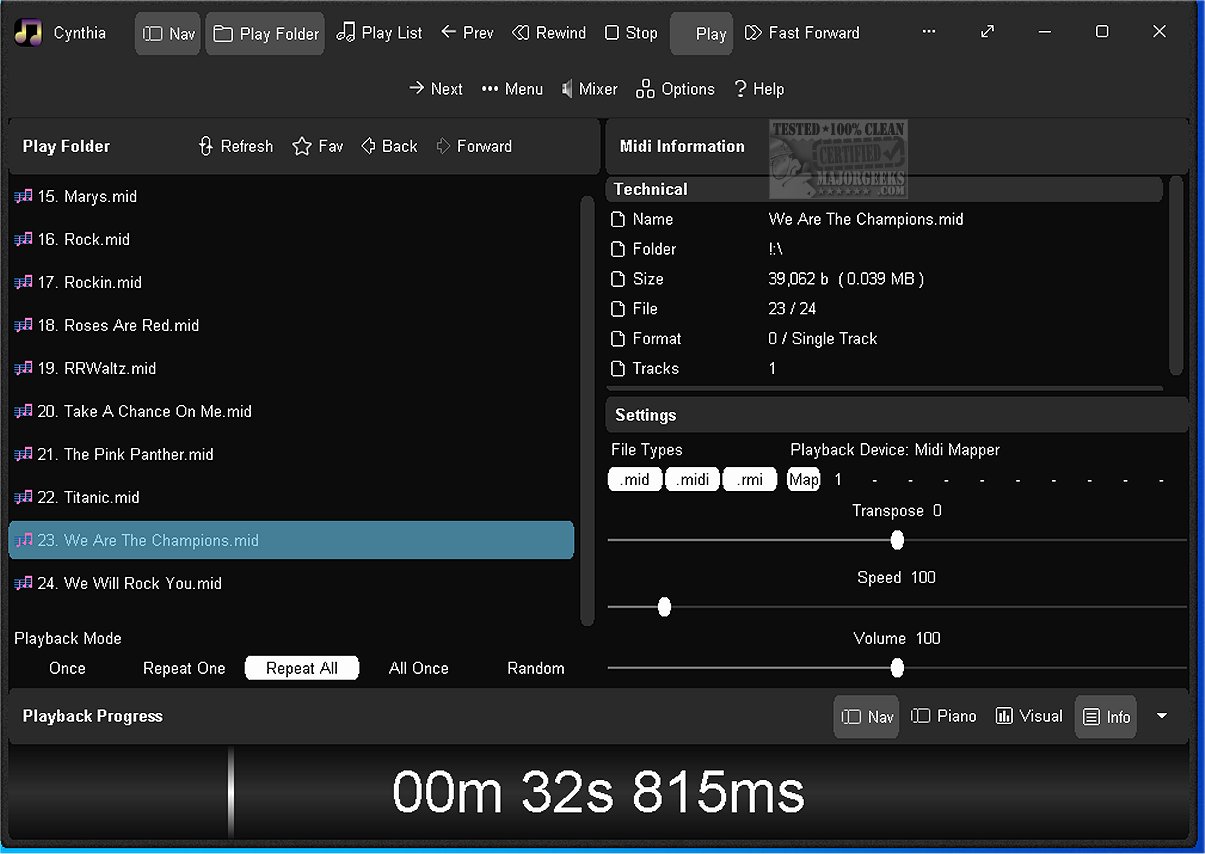The width and height of the screenshot is (1205, 854).
Task: Show the Piano view panel
Action: 943,716
